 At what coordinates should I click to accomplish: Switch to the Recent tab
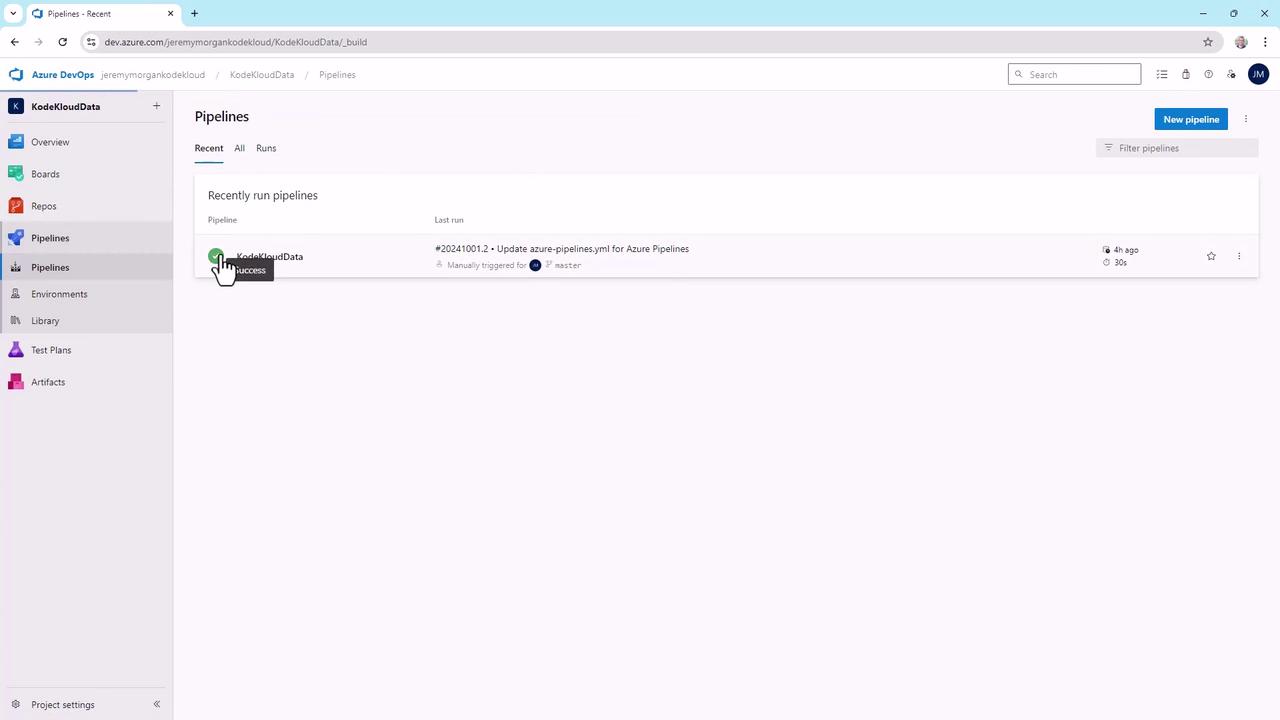(209, 148)
